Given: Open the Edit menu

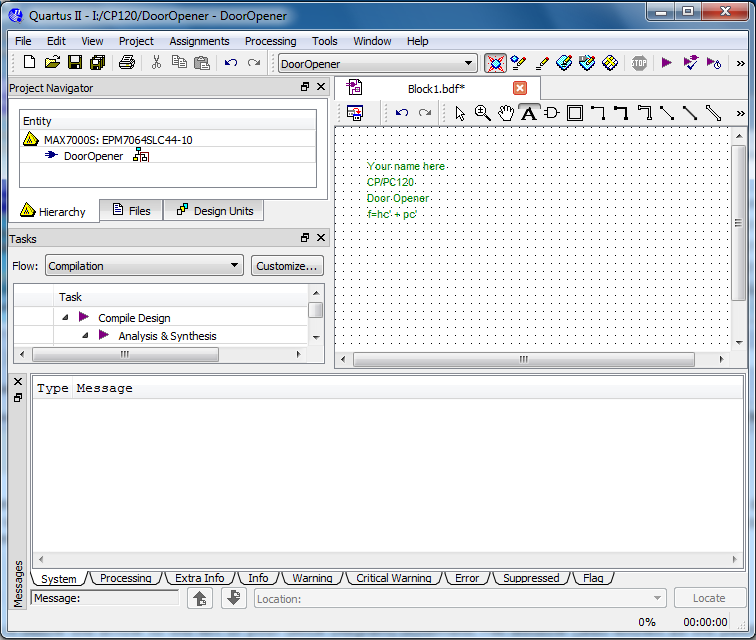Looking at the screenshot, I should (x=56, y=41).
